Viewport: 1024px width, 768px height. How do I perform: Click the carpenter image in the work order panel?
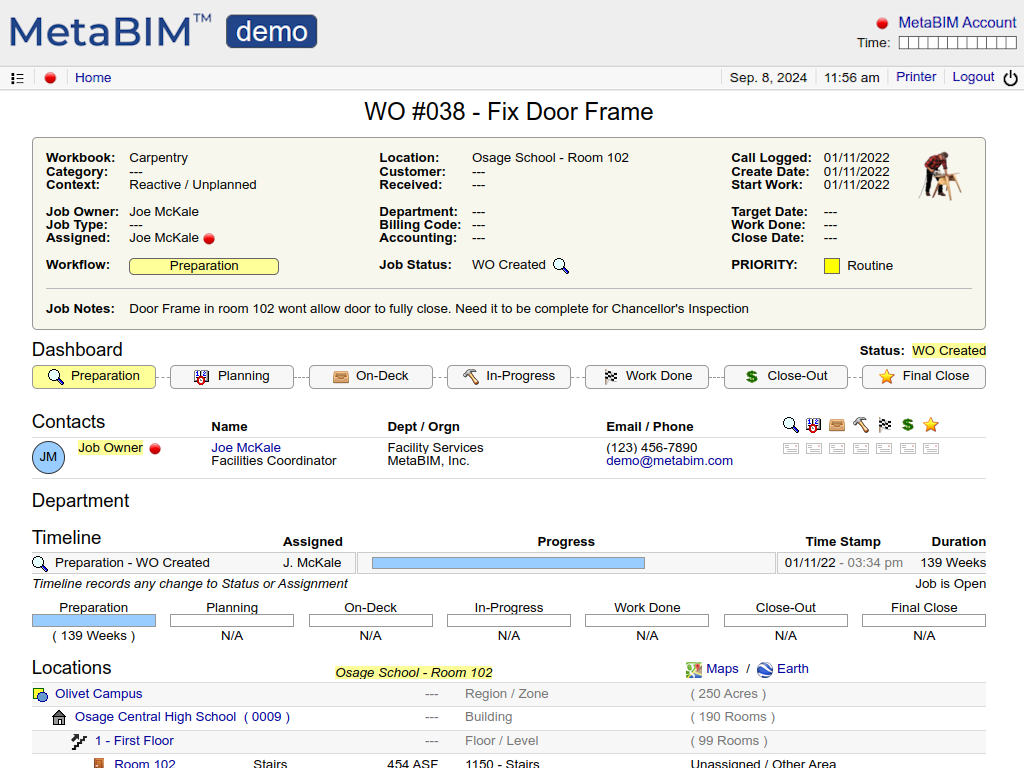pos(940,176)
